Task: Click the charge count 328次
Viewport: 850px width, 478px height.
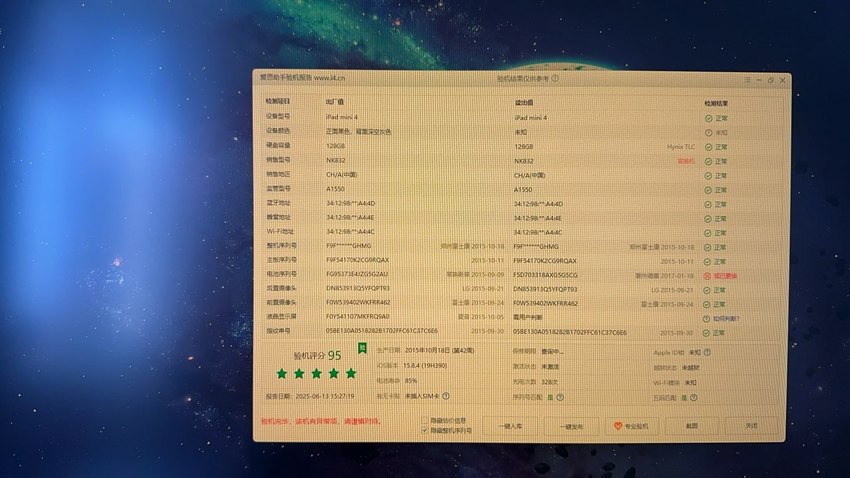Action: (x=549, y=382)
